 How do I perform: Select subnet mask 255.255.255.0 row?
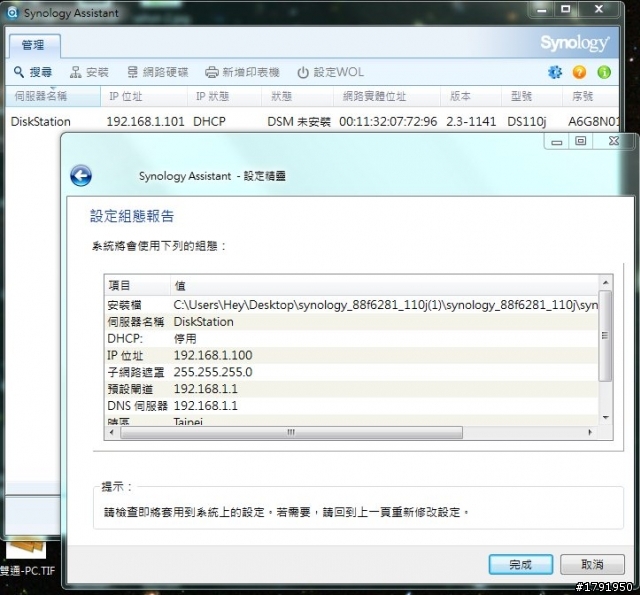click(x=351, y=372)
